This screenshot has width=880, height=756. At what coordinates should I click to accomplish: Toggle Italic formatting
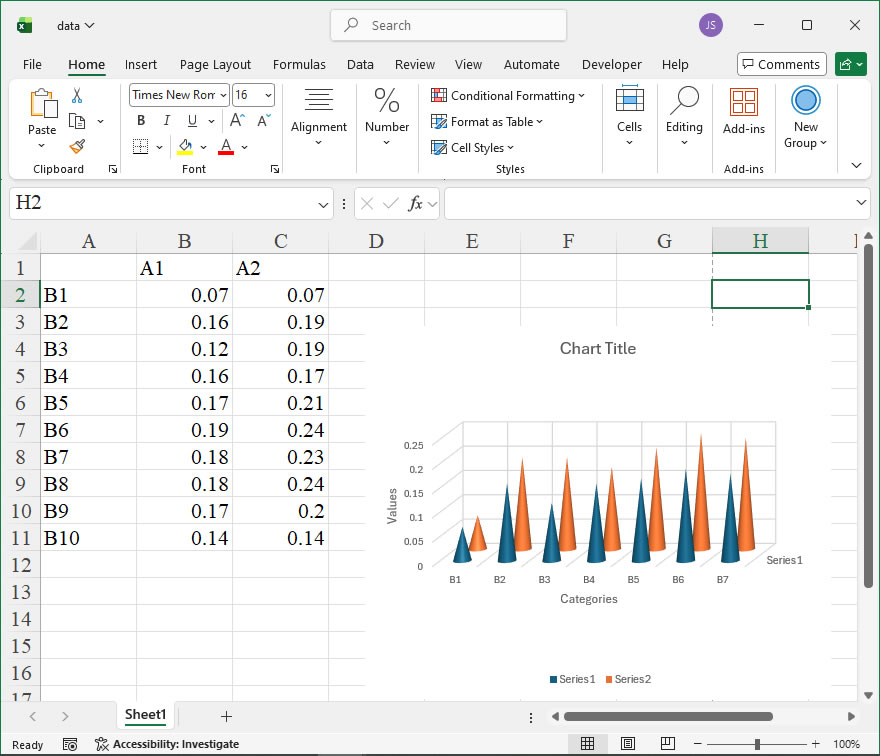166,121
